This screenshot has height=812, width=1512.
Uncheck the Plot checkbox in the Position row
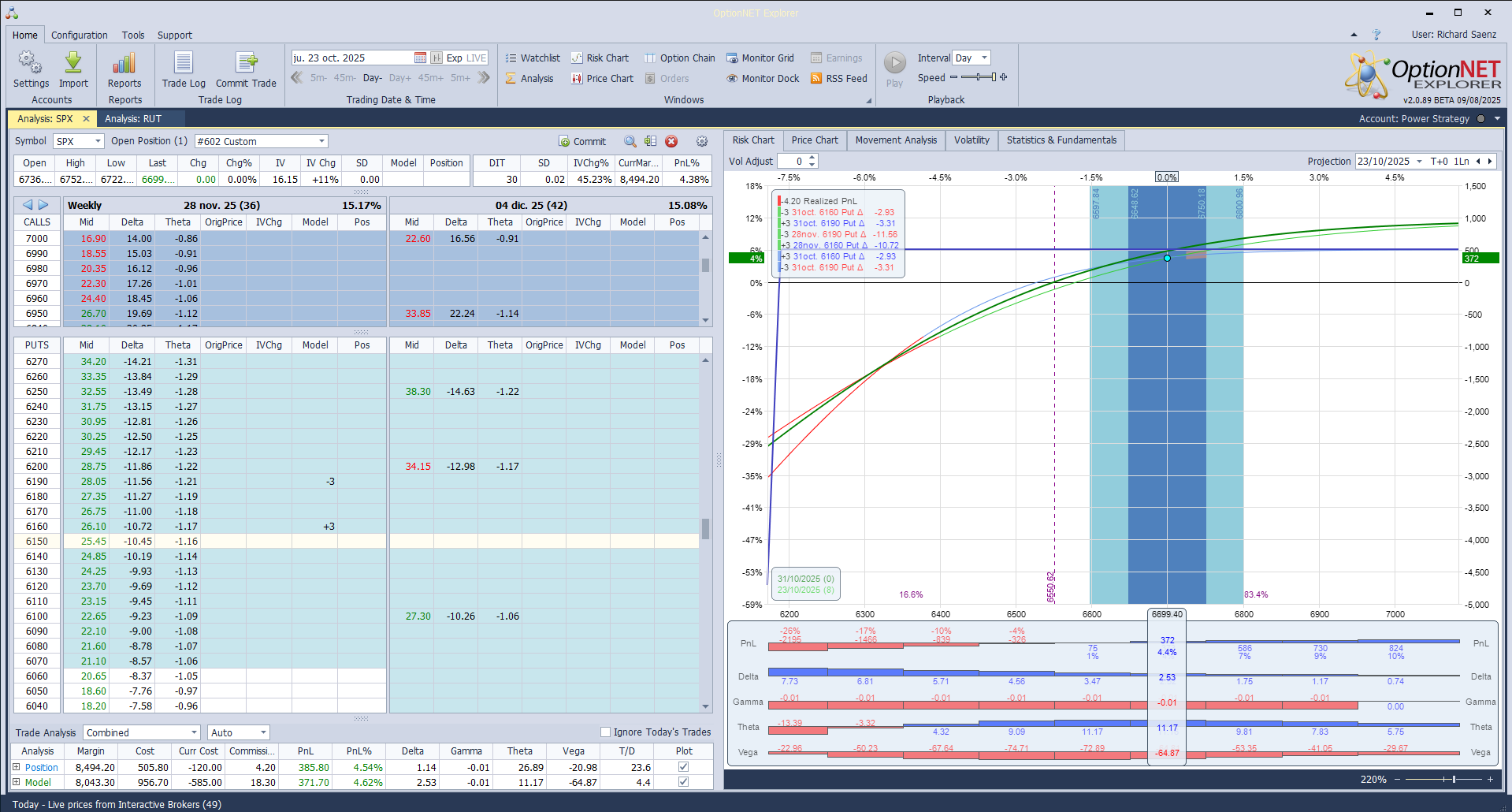[683, 767]
